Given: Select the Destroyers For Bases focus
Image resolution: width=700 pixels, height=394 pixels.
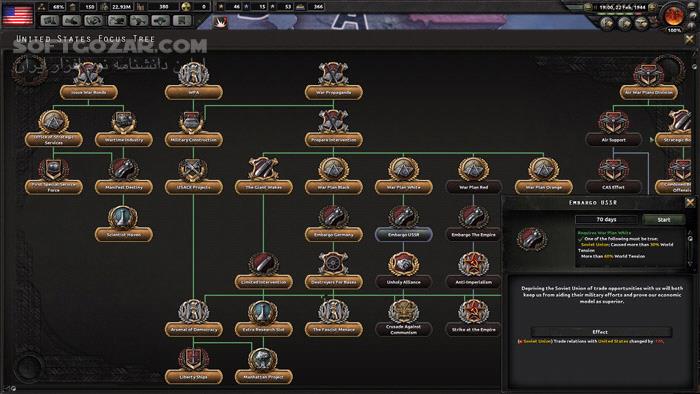Looking at the screenshot, I should click(x=333, y=282).
